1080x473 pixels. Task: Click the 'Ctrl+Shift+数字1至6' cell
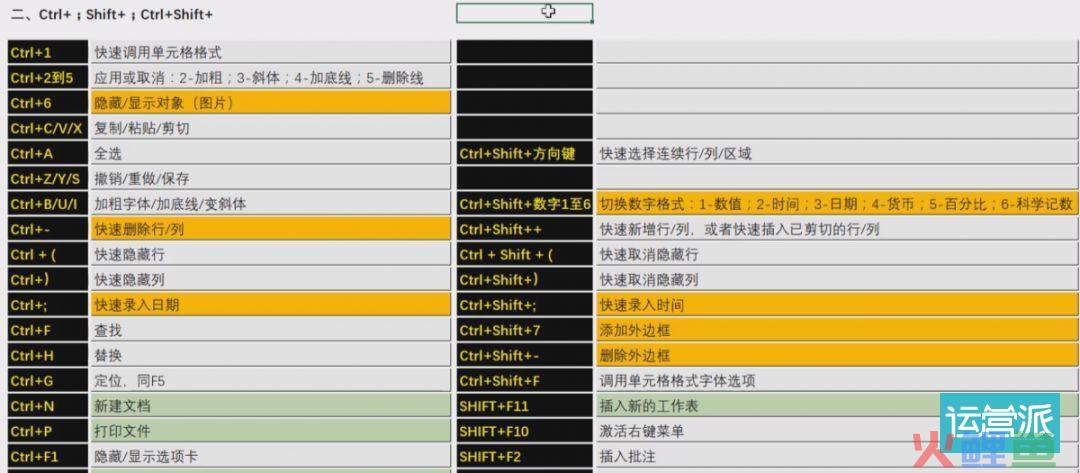(524, 204)
